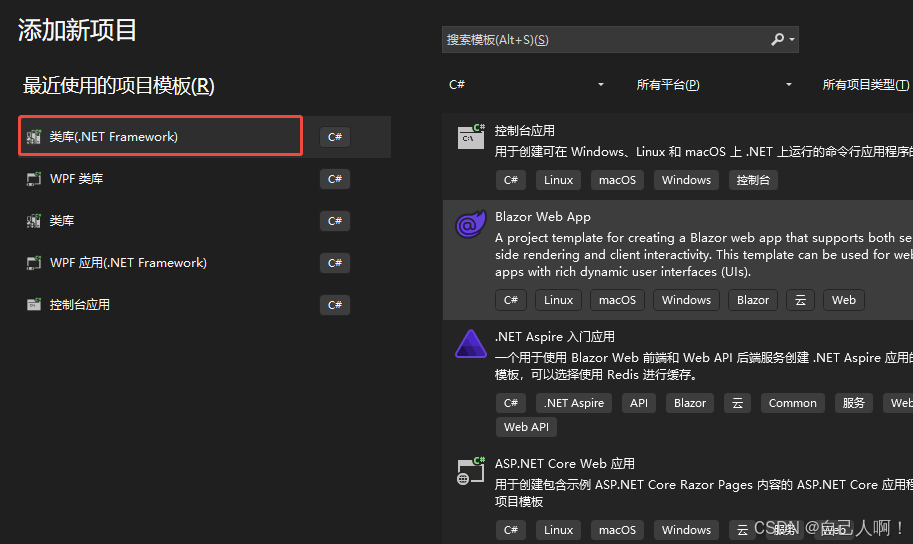The height and width of the screenshot is (544, 913).
Task: Click 云 tag under .NET Aspire 入门应用
Action: click(737, 403)
